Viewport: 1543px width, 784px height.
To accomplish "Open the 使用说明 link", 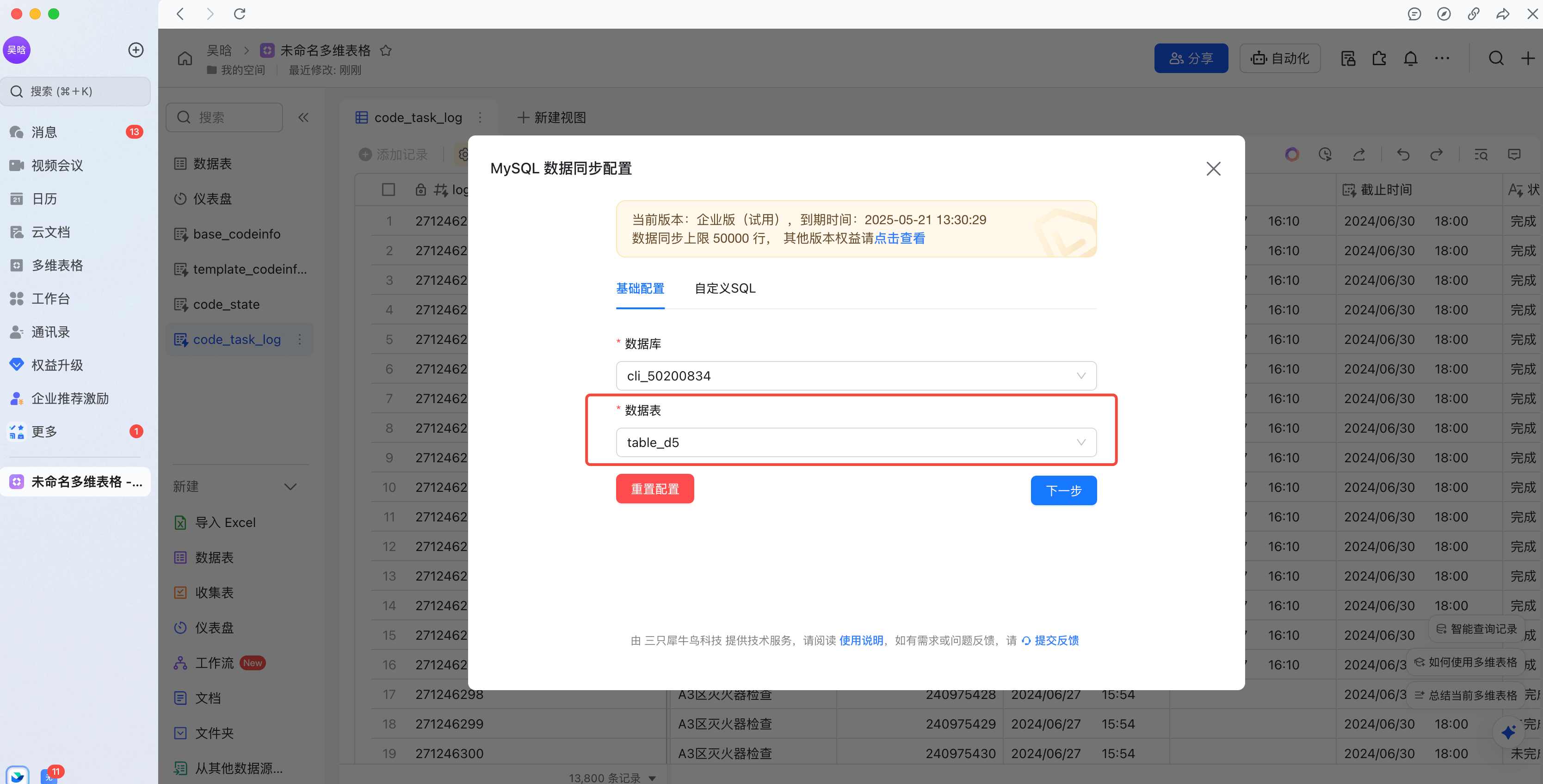I will pyautogui.click(x=861, y=640).
